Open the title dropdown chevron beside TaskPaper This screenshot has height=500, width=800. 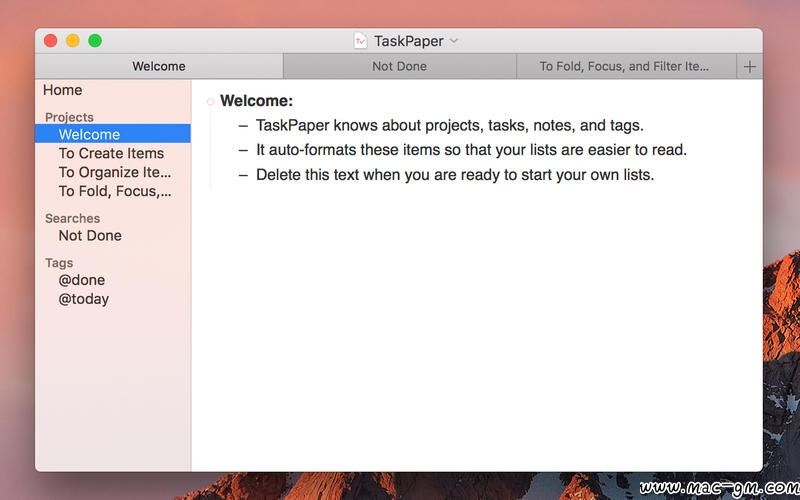click(x=454, y=41)
